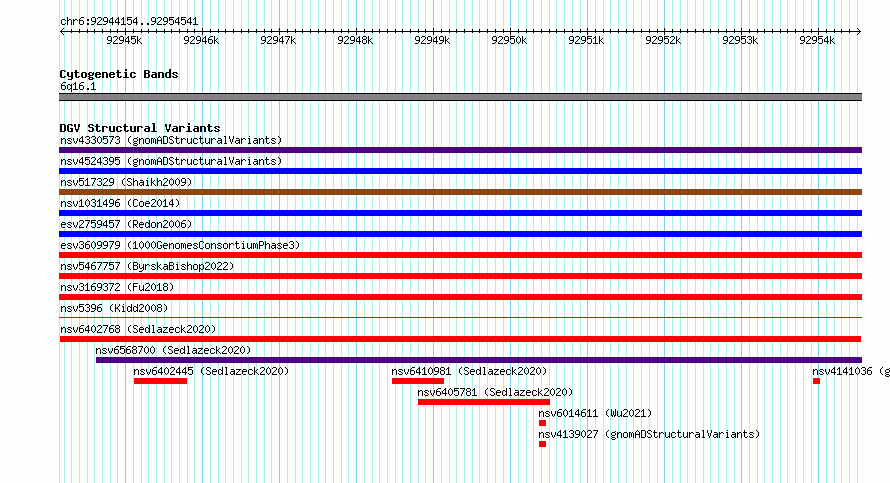This screenshot has width=890, height=483.
Task: Click the small red nsv4139027 marker
Action: click(x=543, y=444)
